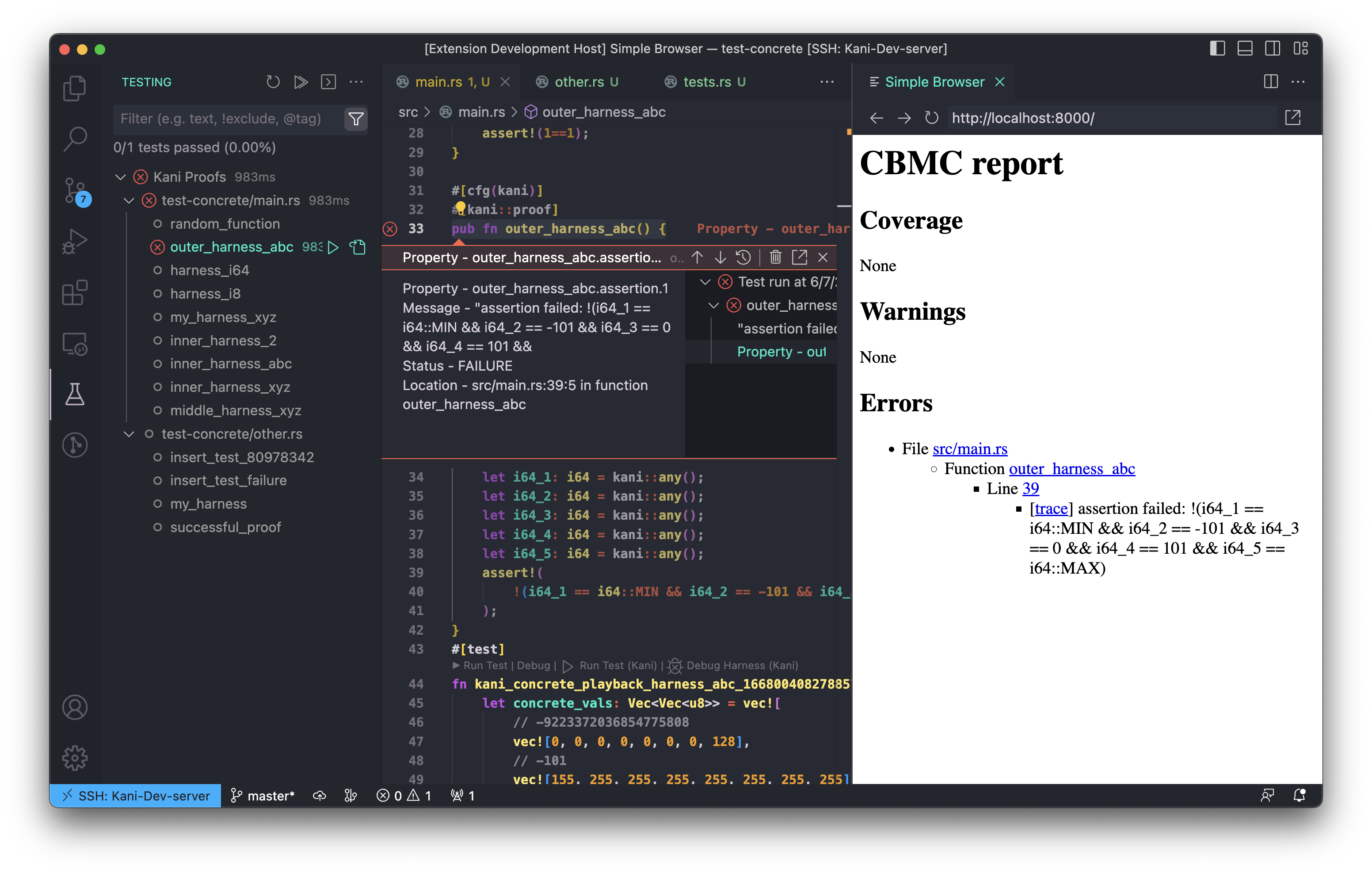The height and width of the screenshot is (873, 1372).
Task: Select harness_i64 in test tree
Action: (209, 270)
